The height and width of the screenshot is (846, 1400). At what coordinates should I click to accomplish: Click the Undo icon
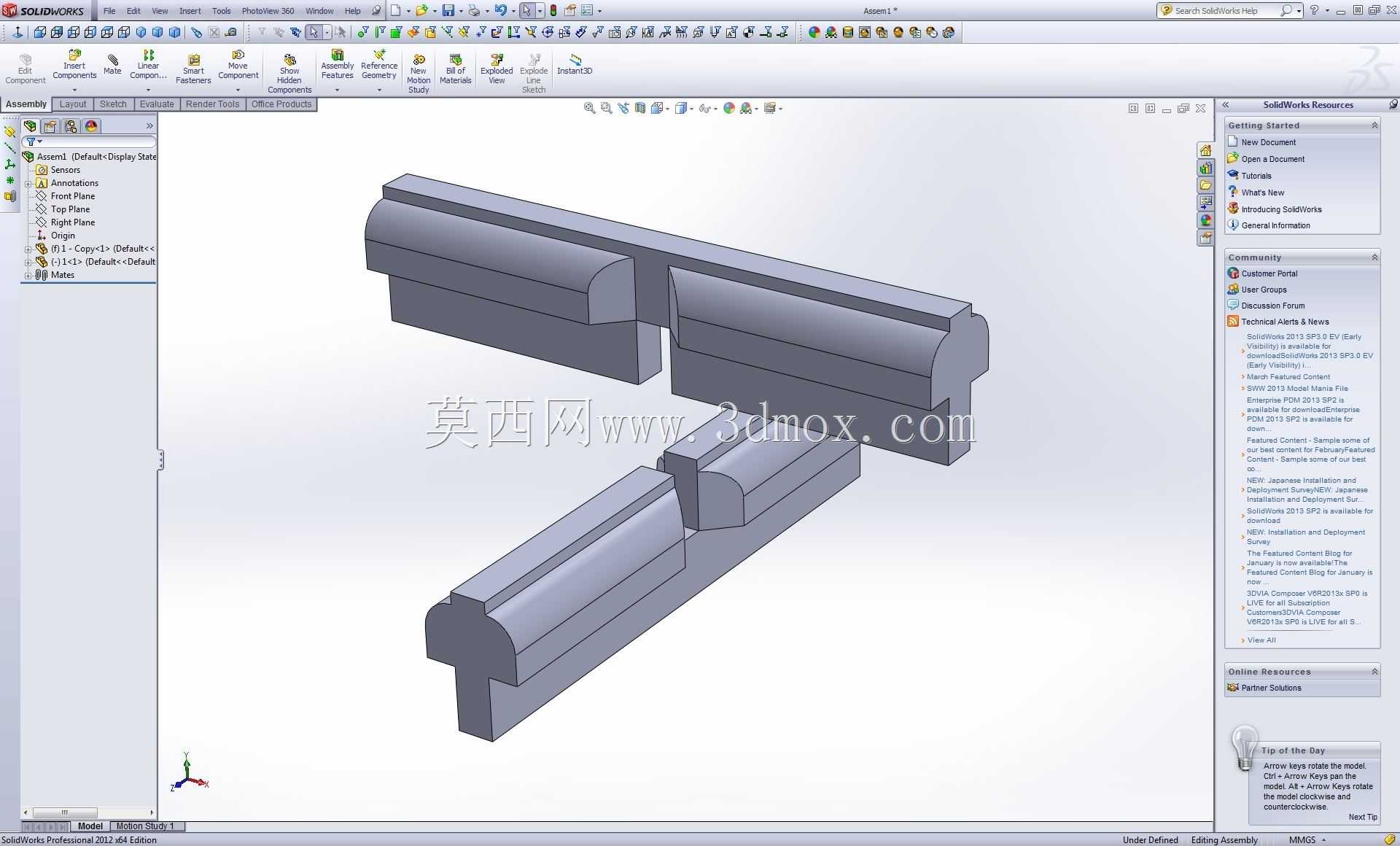point(500,10)
